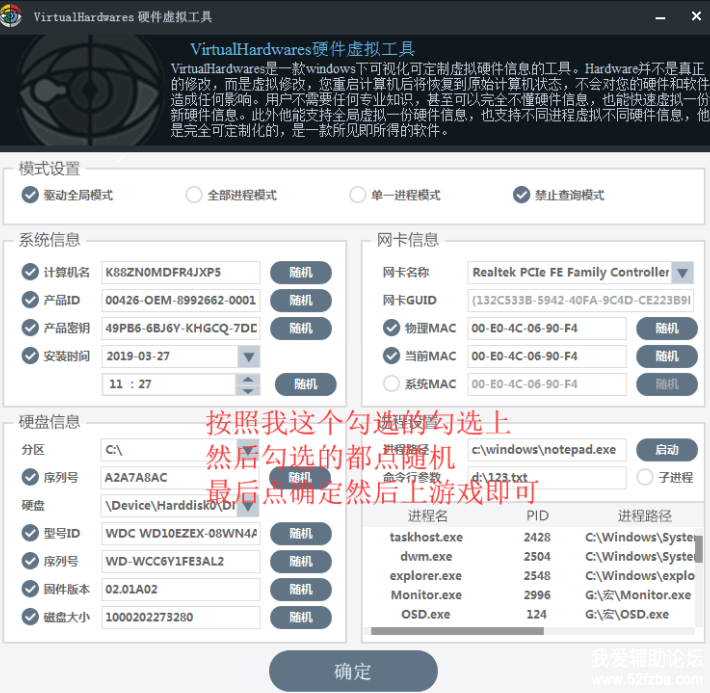Enable the 系统MAC checkbox
The width and height of the screenshot is (710, 693).
[x=391, y=384]
